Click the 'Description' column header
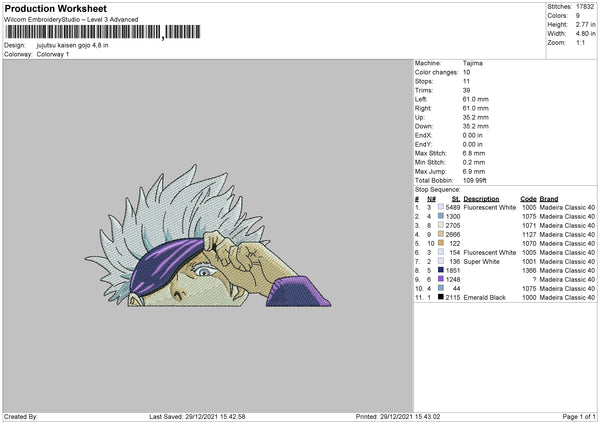This screenshot has width=600, height=424. 481,199
